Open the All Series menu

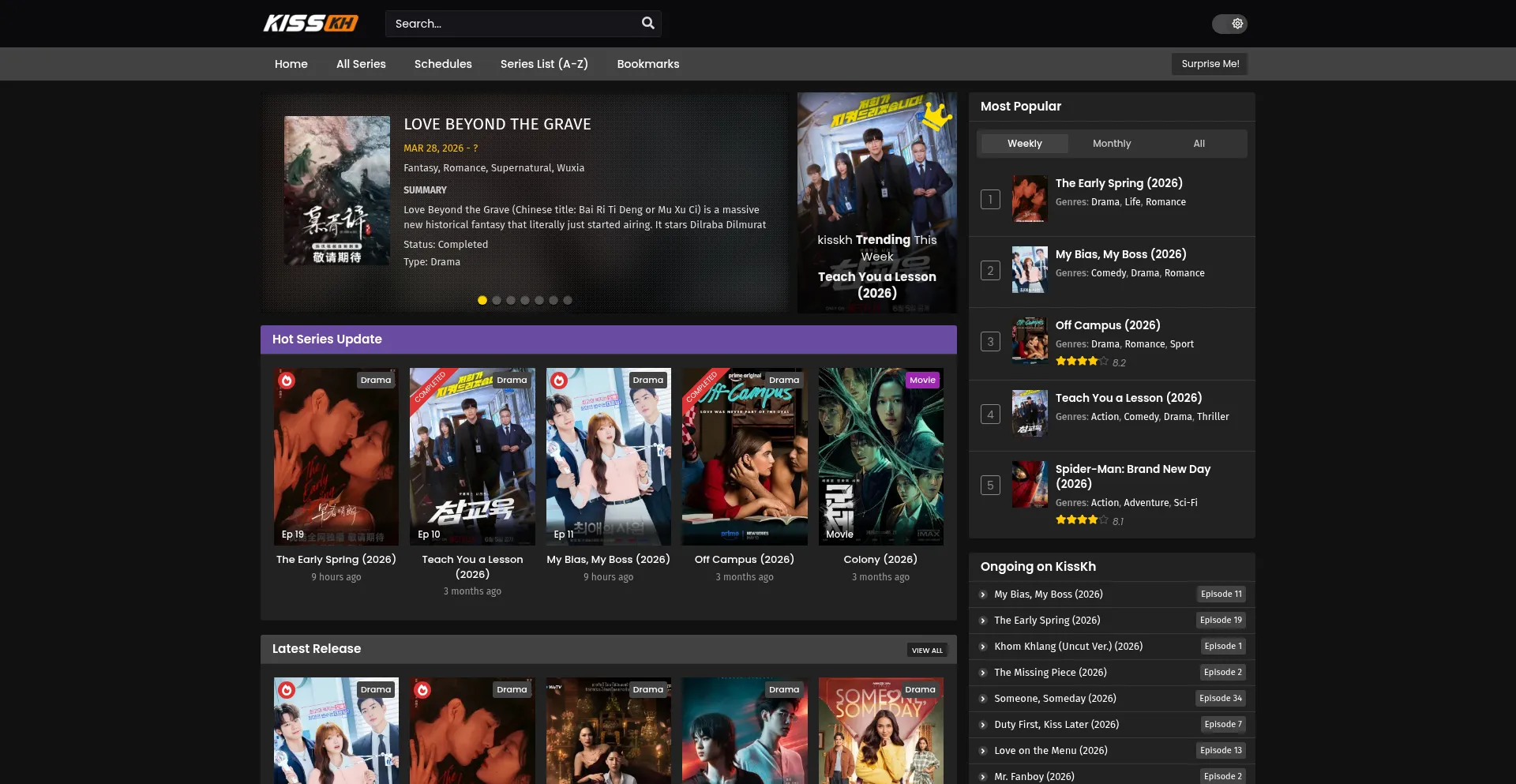(361, 64)
